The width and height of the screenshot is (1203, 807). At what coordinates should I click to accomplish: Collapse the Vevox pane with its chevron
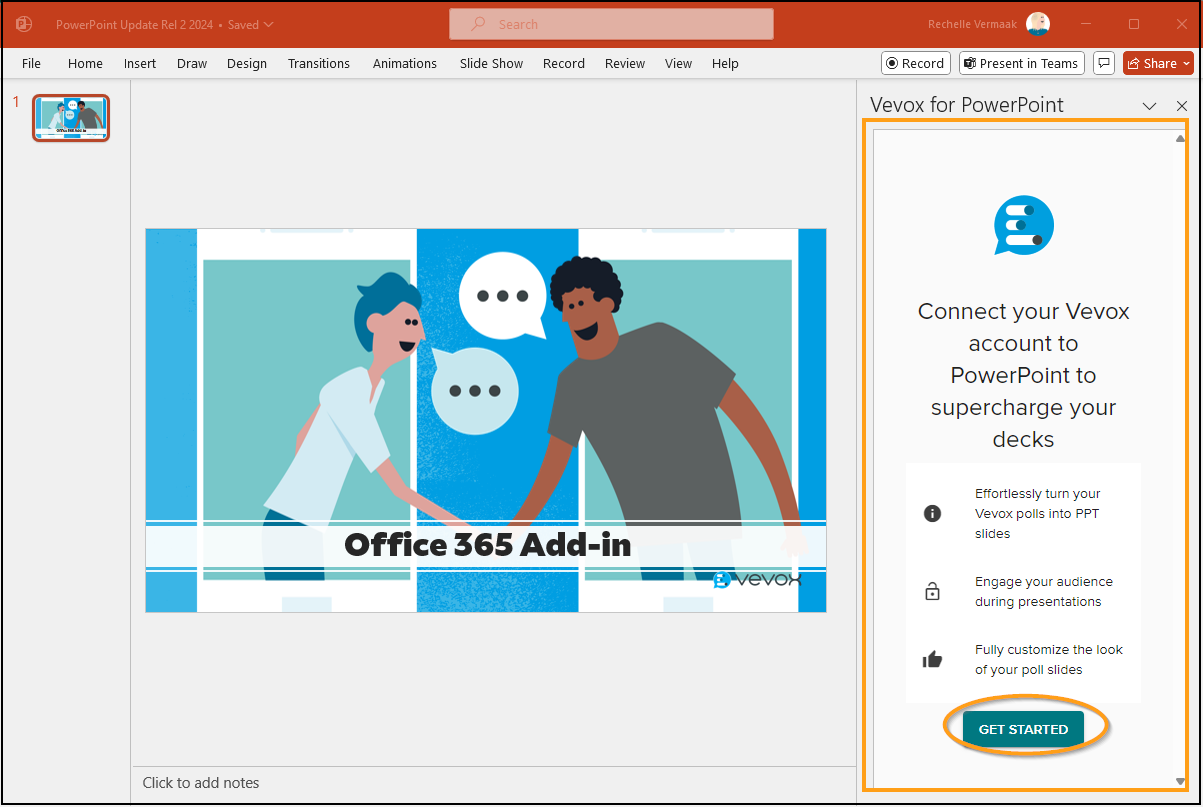[x=1149, y=105]
